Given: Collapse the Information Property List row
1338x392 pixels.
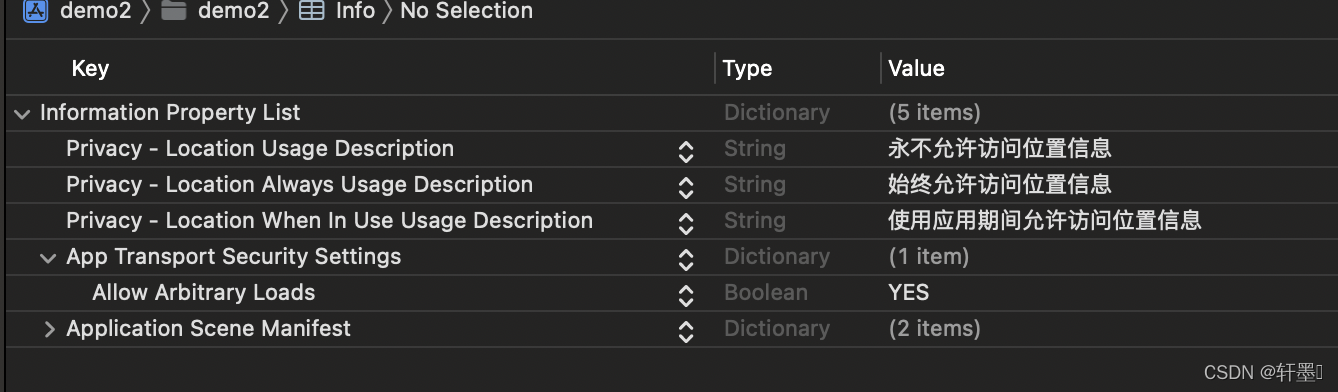Looking at the screenshot, I should tap(22, 114).
